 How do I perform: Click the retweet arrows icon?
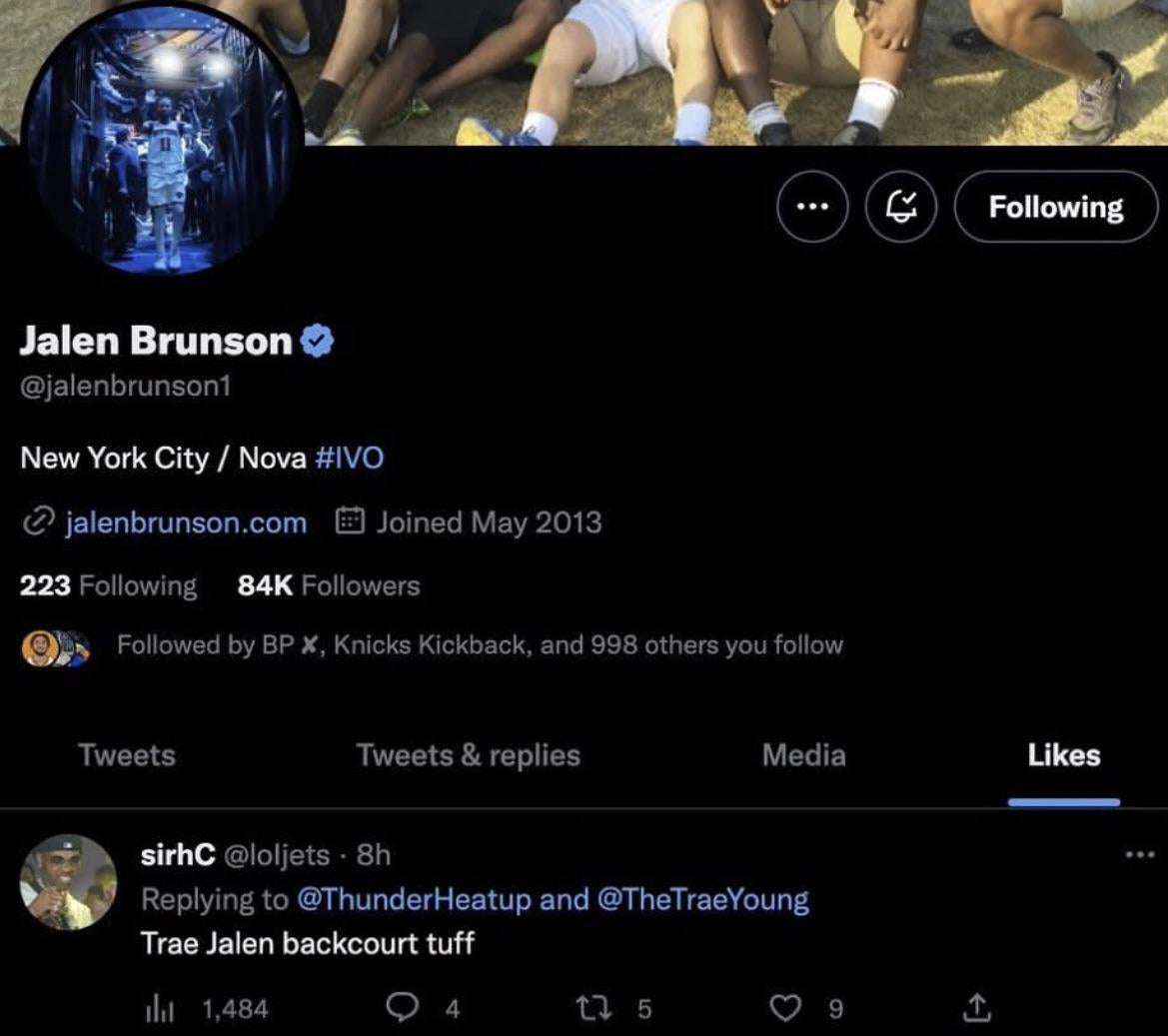pos(594,1008)
